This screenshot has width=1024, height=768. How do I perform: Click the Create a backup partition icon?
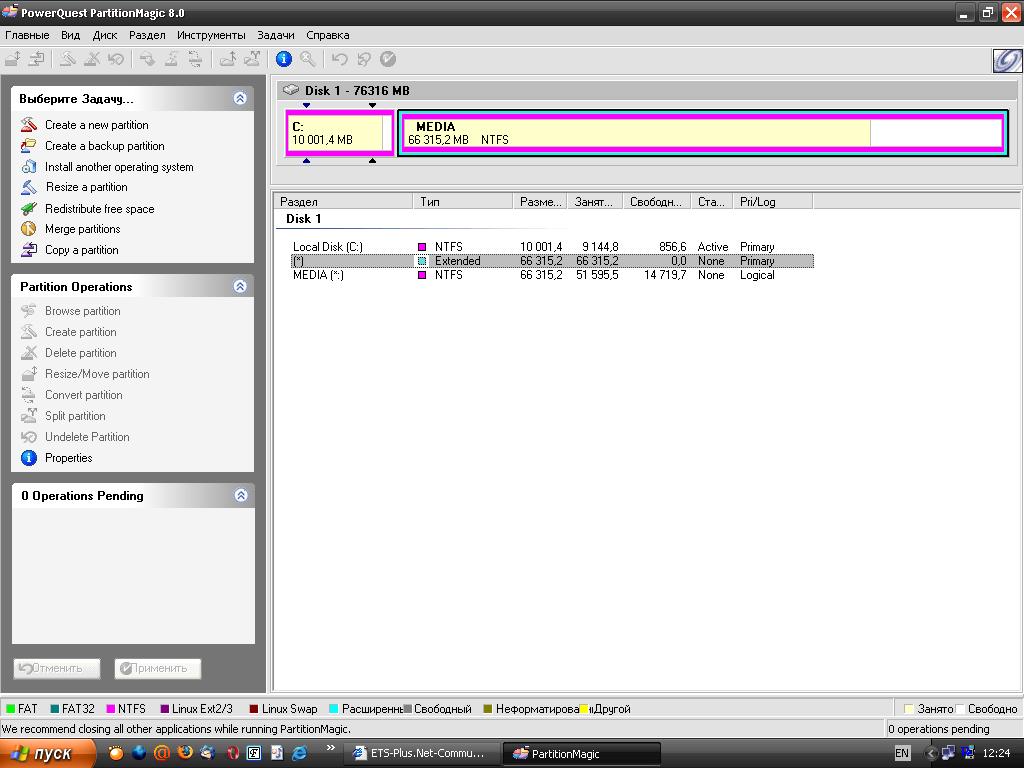point(28,146)
